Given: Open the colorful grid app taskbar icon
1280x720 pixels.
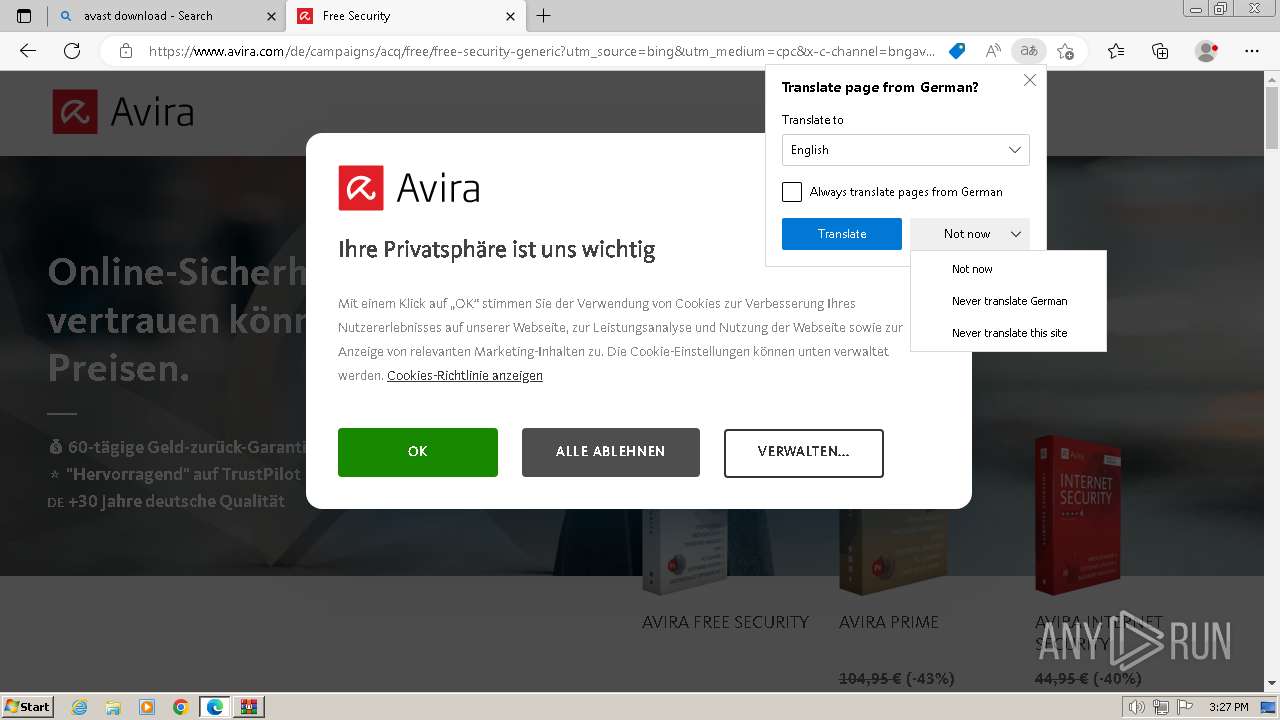Looking at the screenshot, I should click(x=249, y=707).
